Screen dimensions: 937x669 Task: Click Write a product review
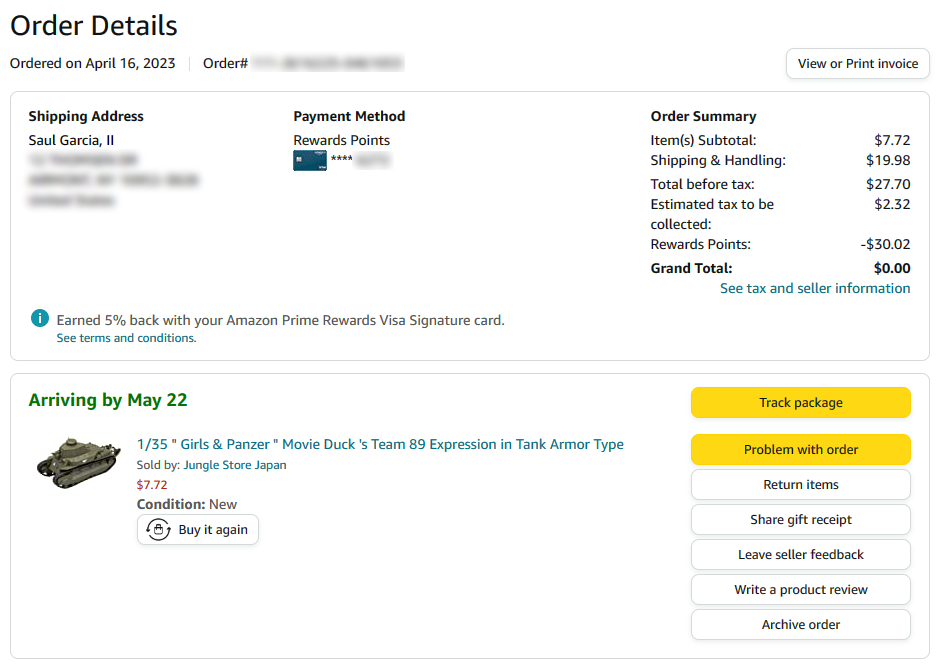click(x=800, y=590)
